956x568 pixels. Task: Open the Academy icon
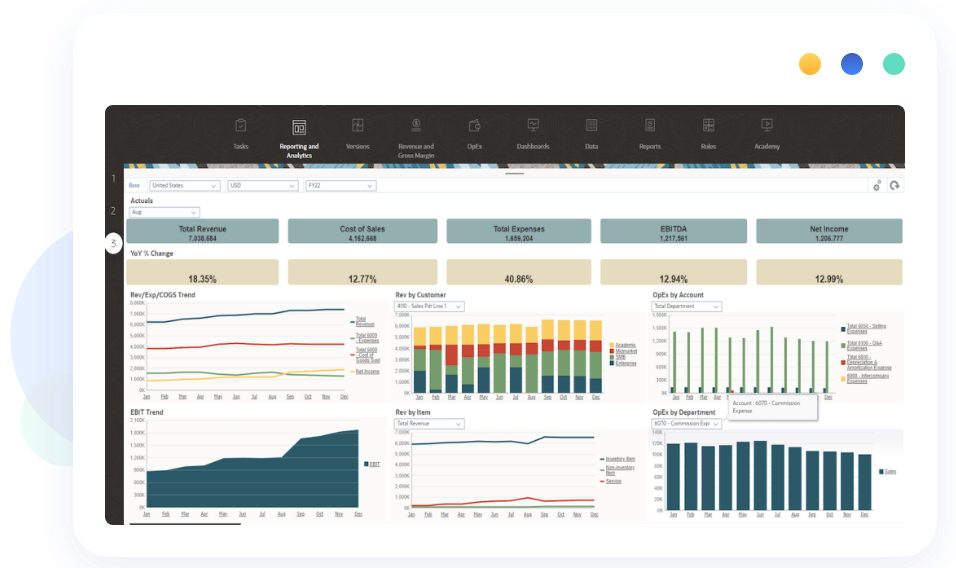[x=767, y=126]
